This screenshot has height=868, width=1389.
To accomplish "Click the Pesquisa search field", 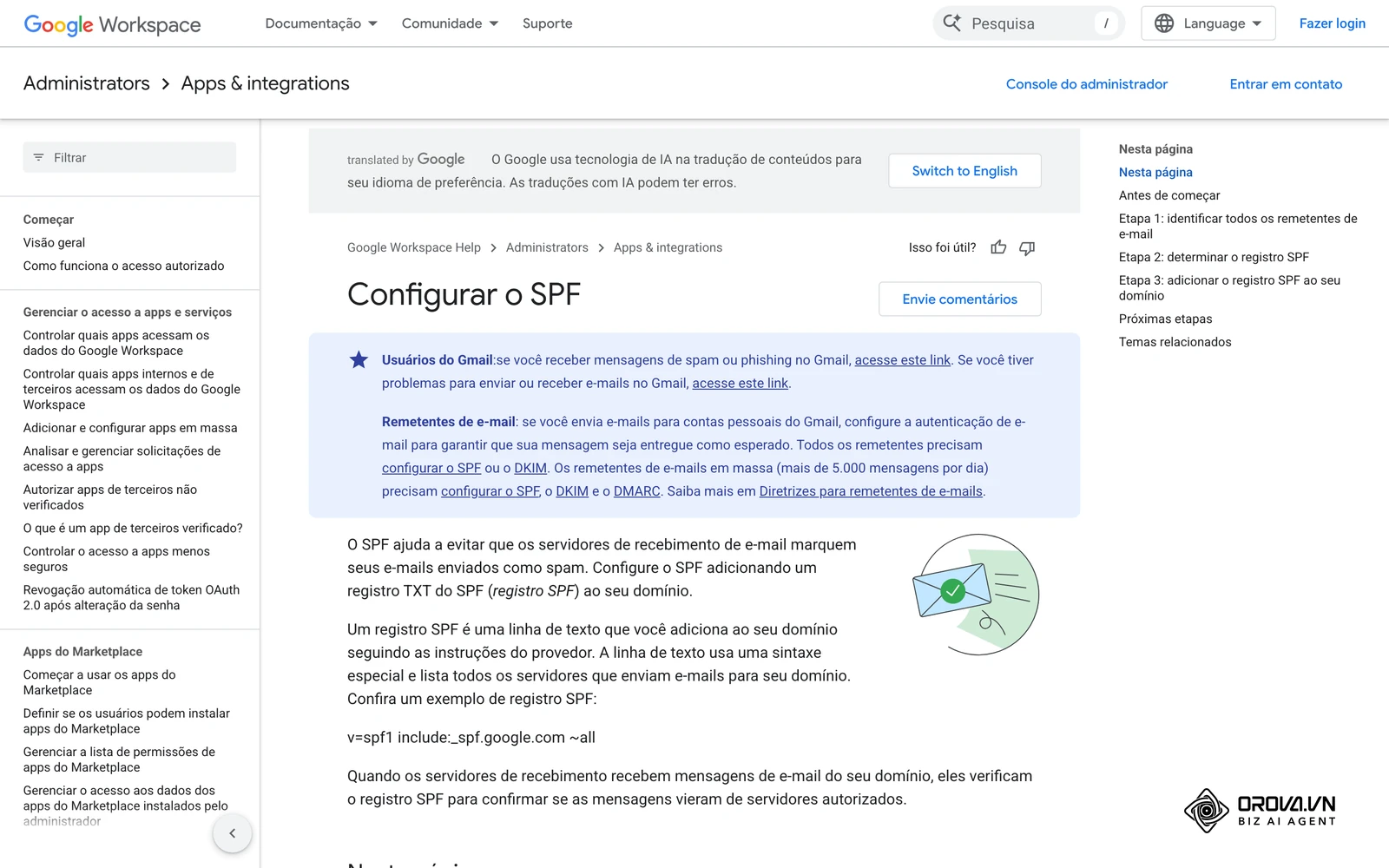I will coord(1029,23).
